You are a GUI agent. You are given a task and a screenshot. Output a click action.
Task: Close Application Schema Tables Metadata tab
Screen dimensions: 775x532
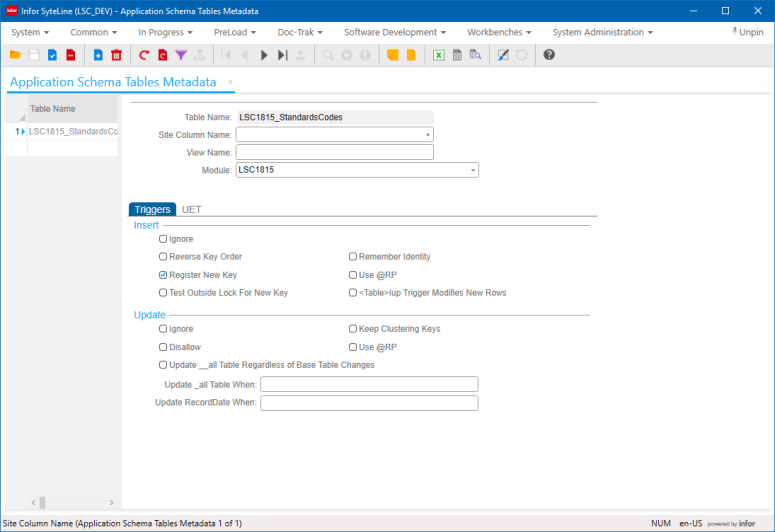[x=230, y=82]
